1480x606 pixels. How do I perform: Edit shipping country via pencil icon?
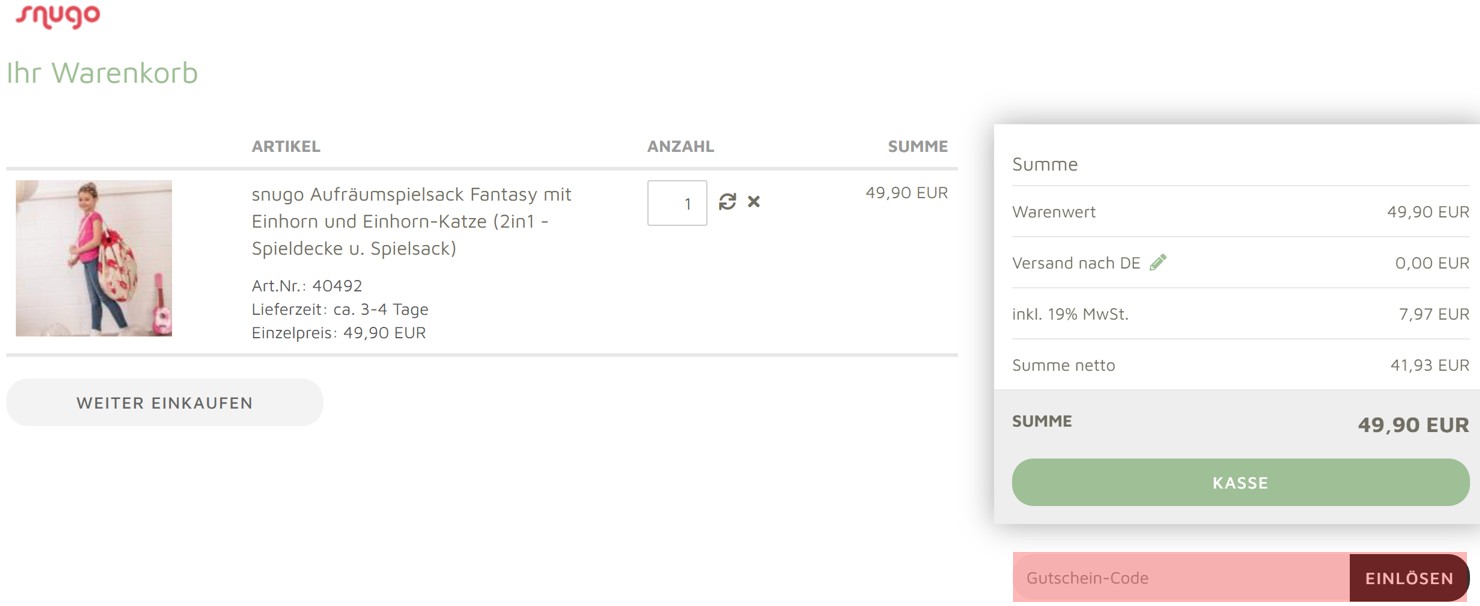[1158, 263]
